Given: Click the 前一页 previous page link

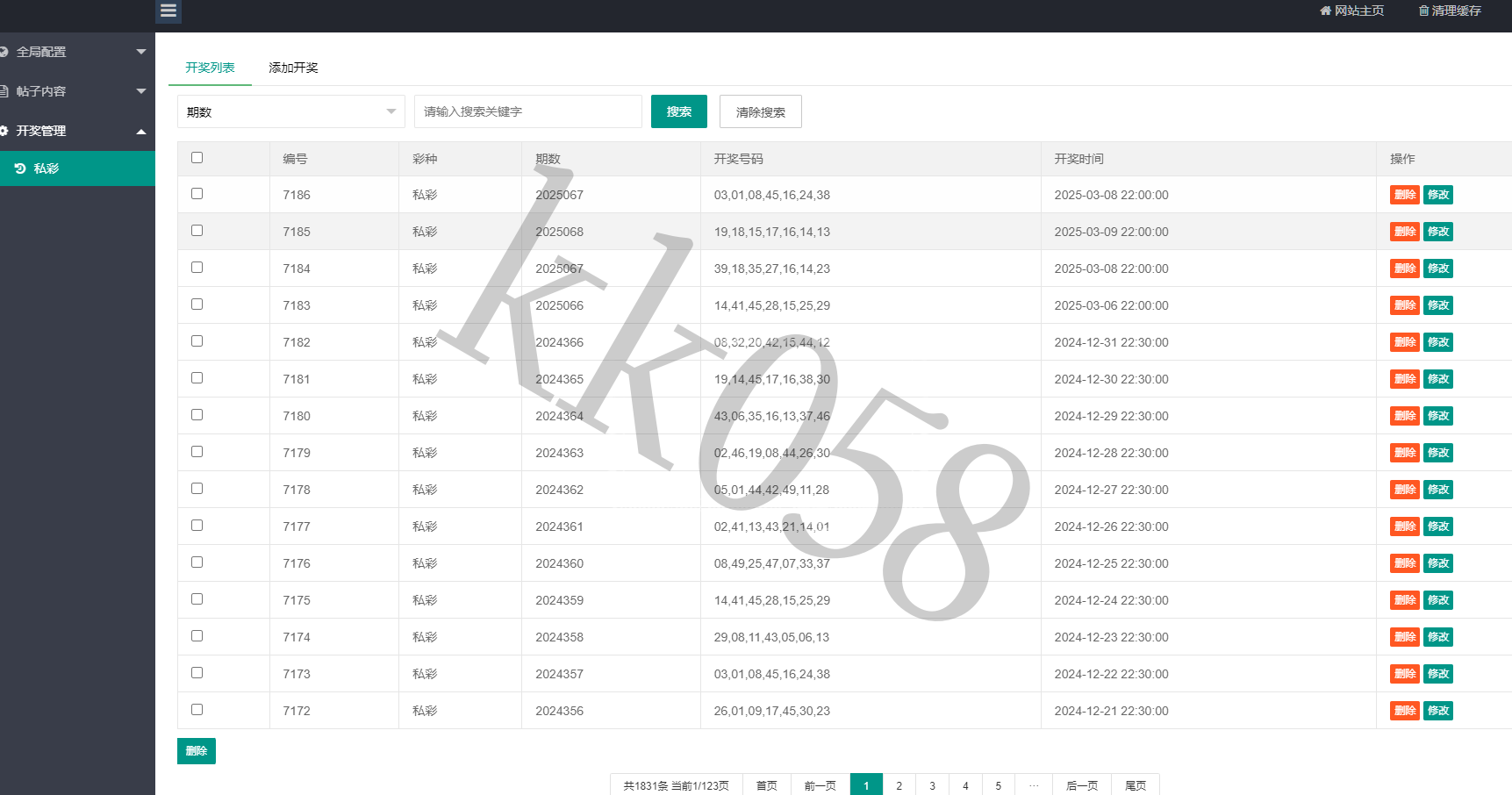Looking at the screenshot, I should pyautogui.click(x=820, y=785).
